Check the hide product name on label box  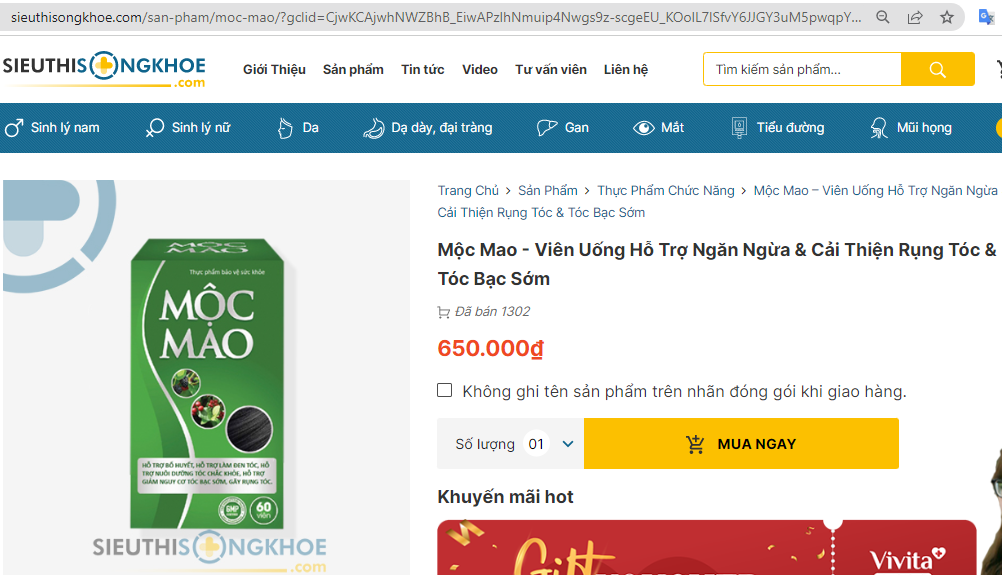tap(445, 391)
